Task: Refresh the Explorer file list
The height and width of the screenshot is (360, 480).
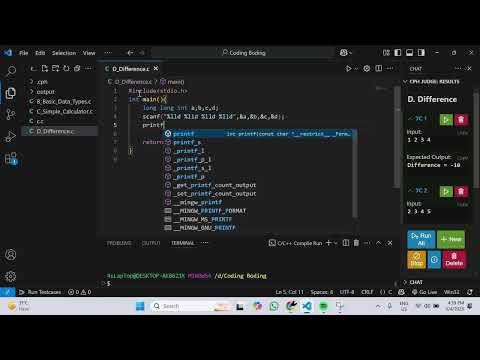Action: (66, 69)
